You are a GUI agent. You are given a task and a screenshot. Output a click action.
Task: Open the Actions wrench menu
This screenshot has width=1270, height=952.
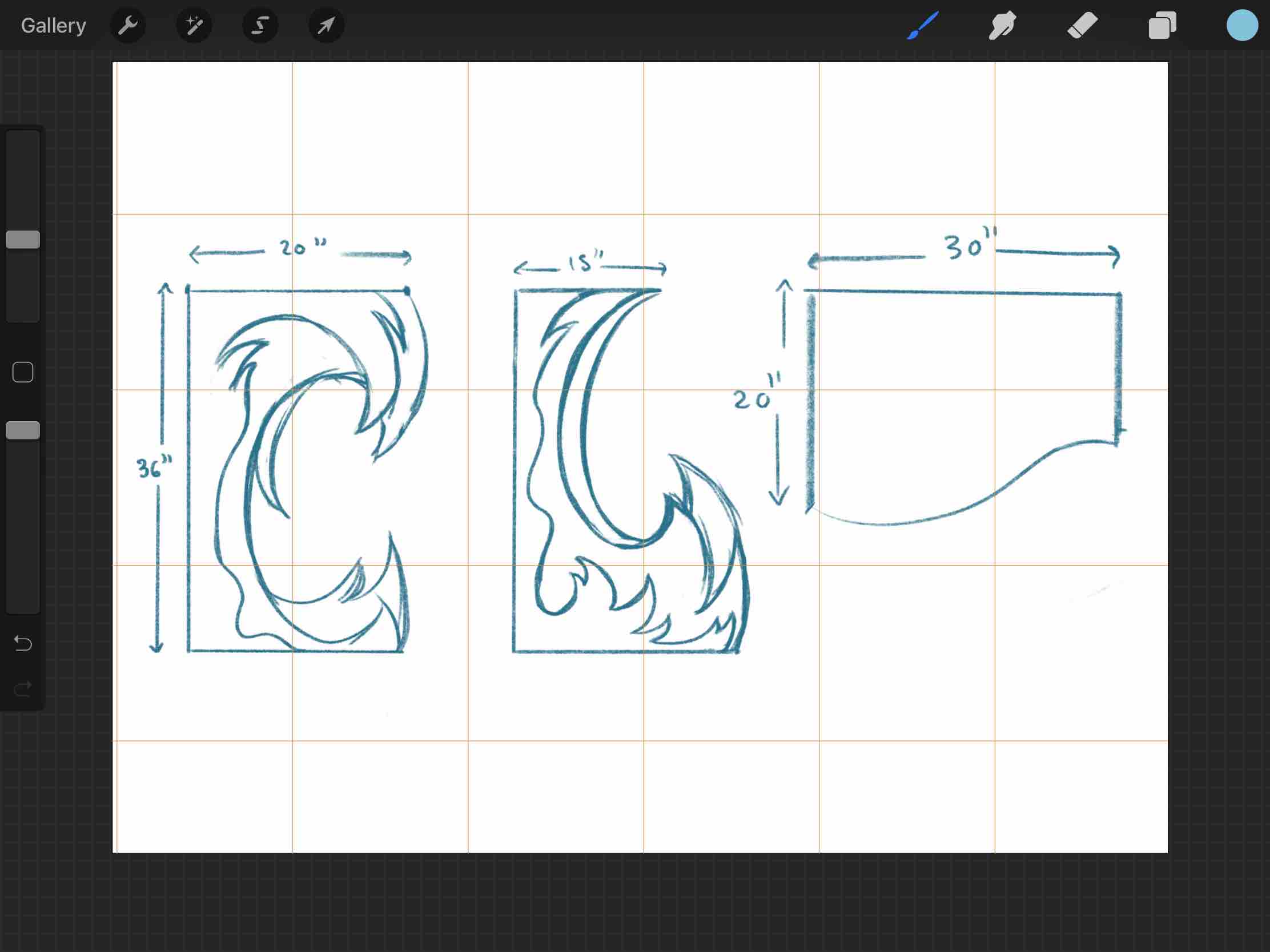(x=127, y=25)
